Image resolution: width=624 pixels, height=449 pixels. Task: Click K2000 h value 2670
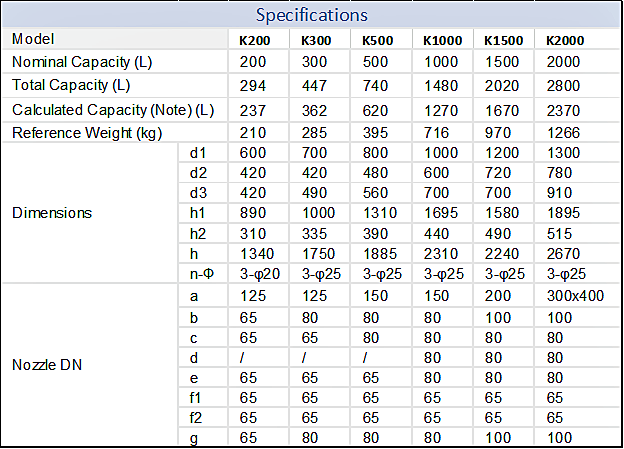pos(564,254)
